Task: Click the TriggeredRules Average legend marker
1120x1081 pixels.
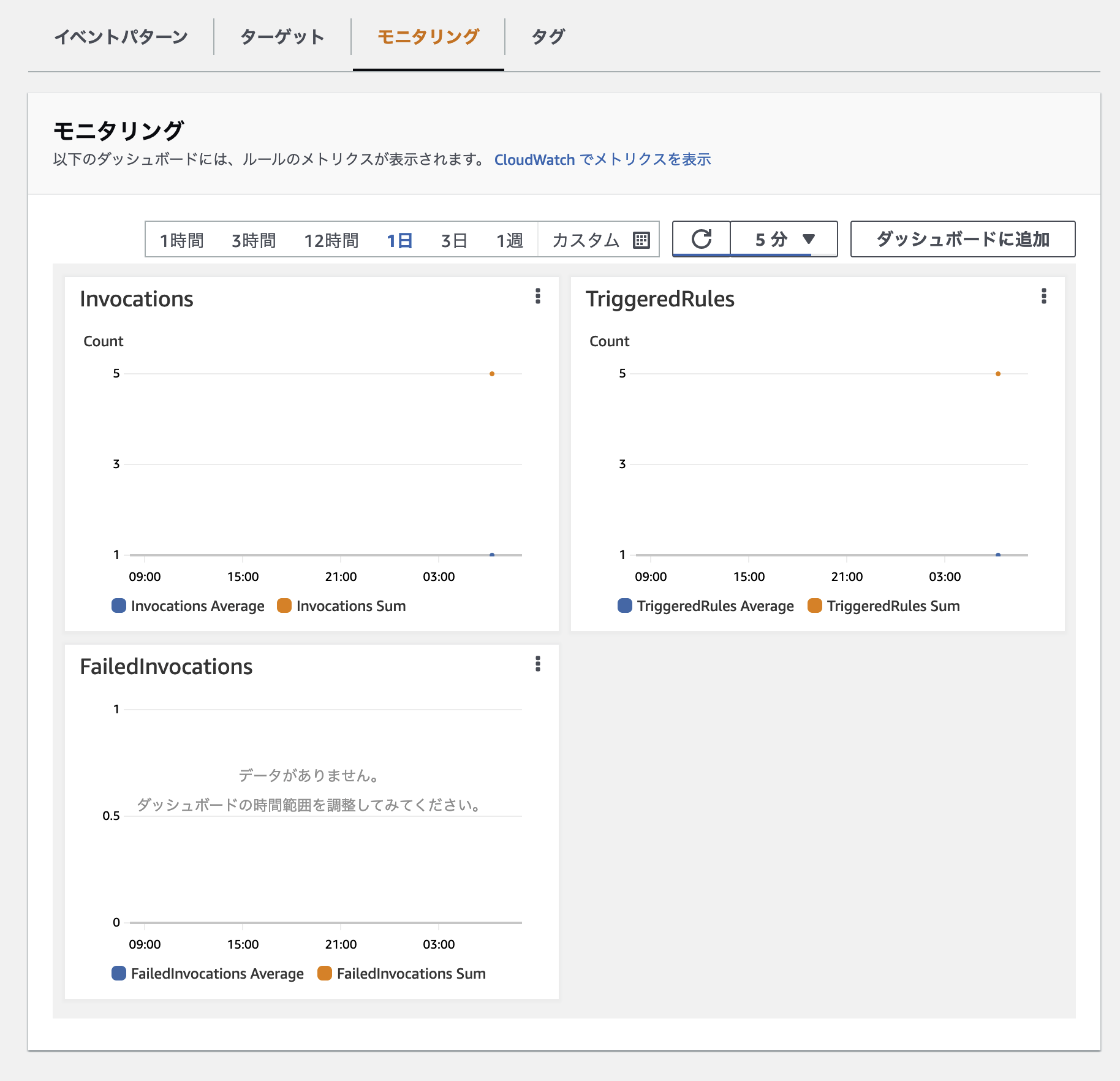Action: click(x=624, y=605)
